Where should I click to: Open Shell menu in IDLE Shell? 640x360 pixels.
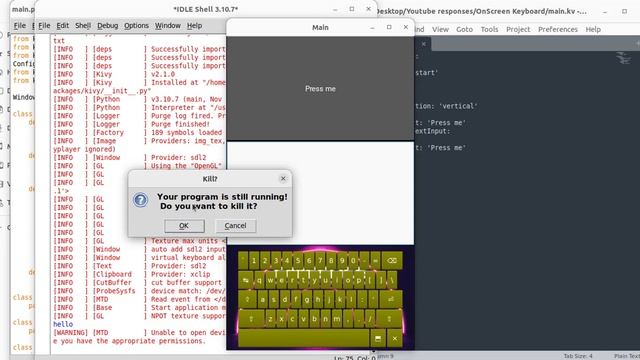[x=83, y=26]
